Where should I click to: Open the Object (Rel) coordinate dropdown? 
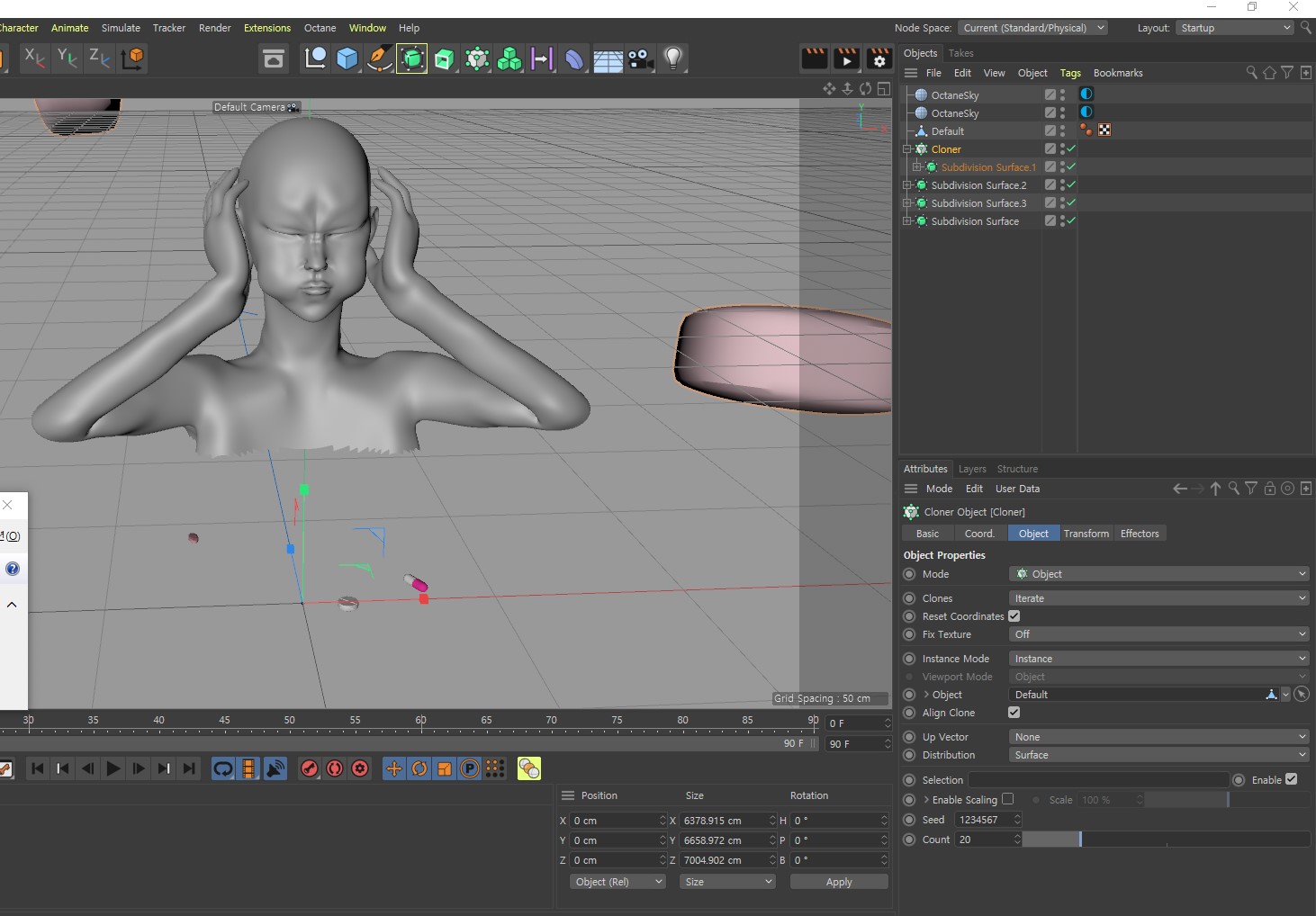click(617, 882)
